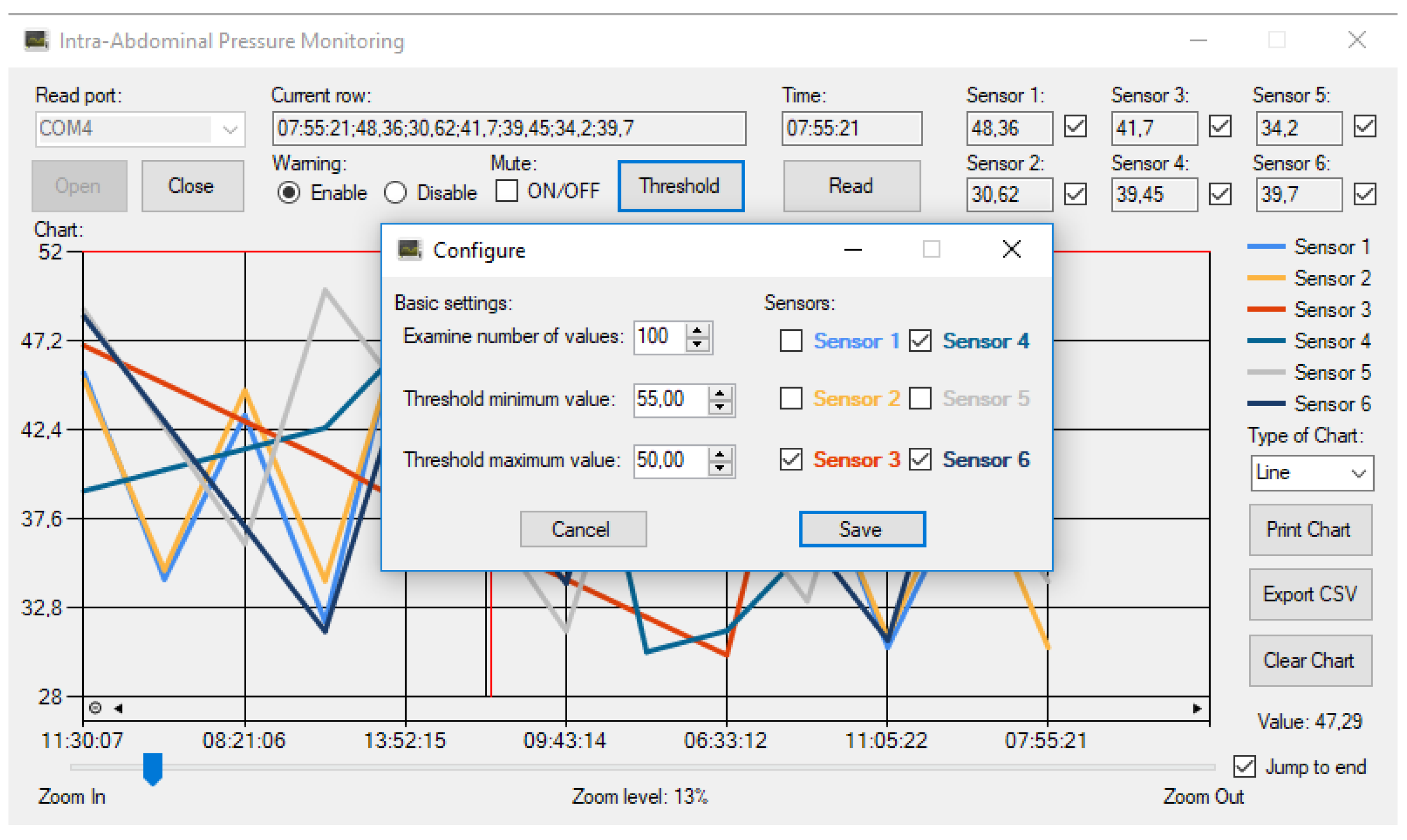Increase Examine number of values spinner up
The height and width of the screenshot is (840, 1407).
pyautogui.click(x=697, y=330)
